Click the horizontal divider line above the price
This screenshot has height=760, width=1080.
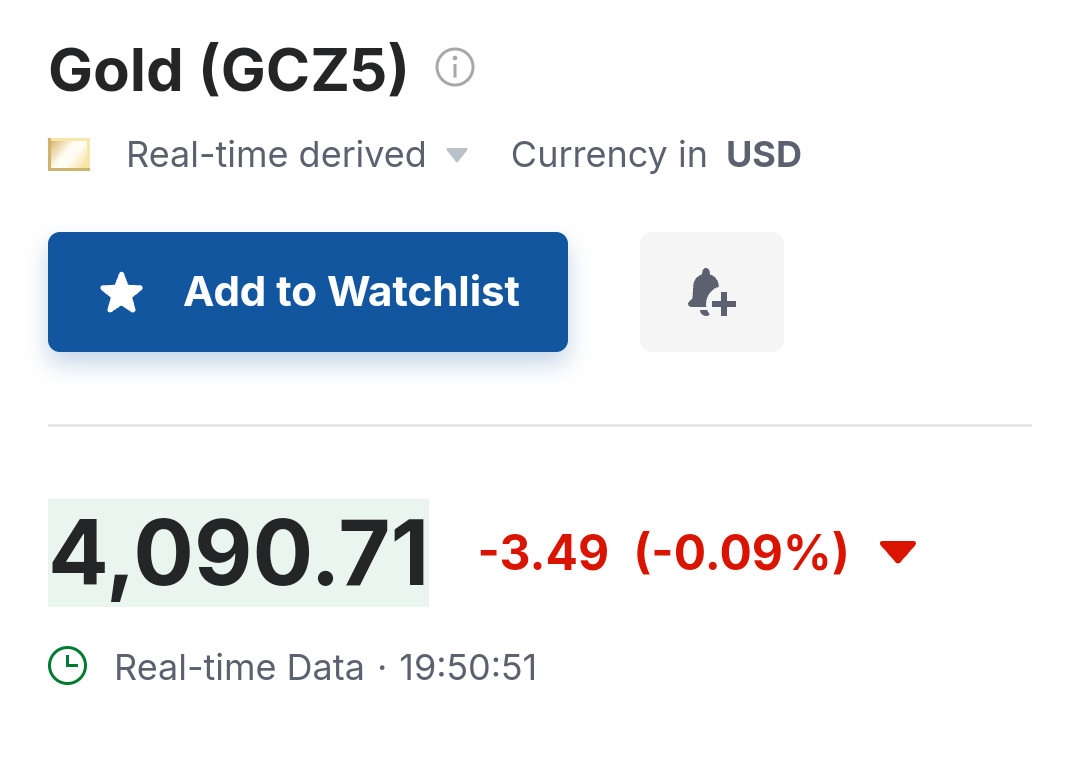[x=540, y=425]
